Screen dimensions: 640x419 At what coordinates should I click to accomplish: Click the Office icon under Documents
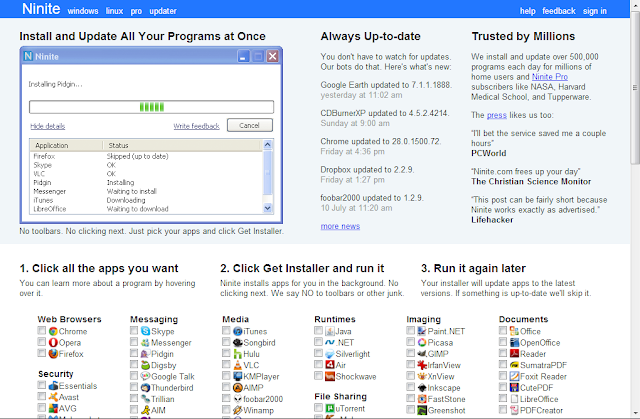pyautogui.click(x=514, y=331)
